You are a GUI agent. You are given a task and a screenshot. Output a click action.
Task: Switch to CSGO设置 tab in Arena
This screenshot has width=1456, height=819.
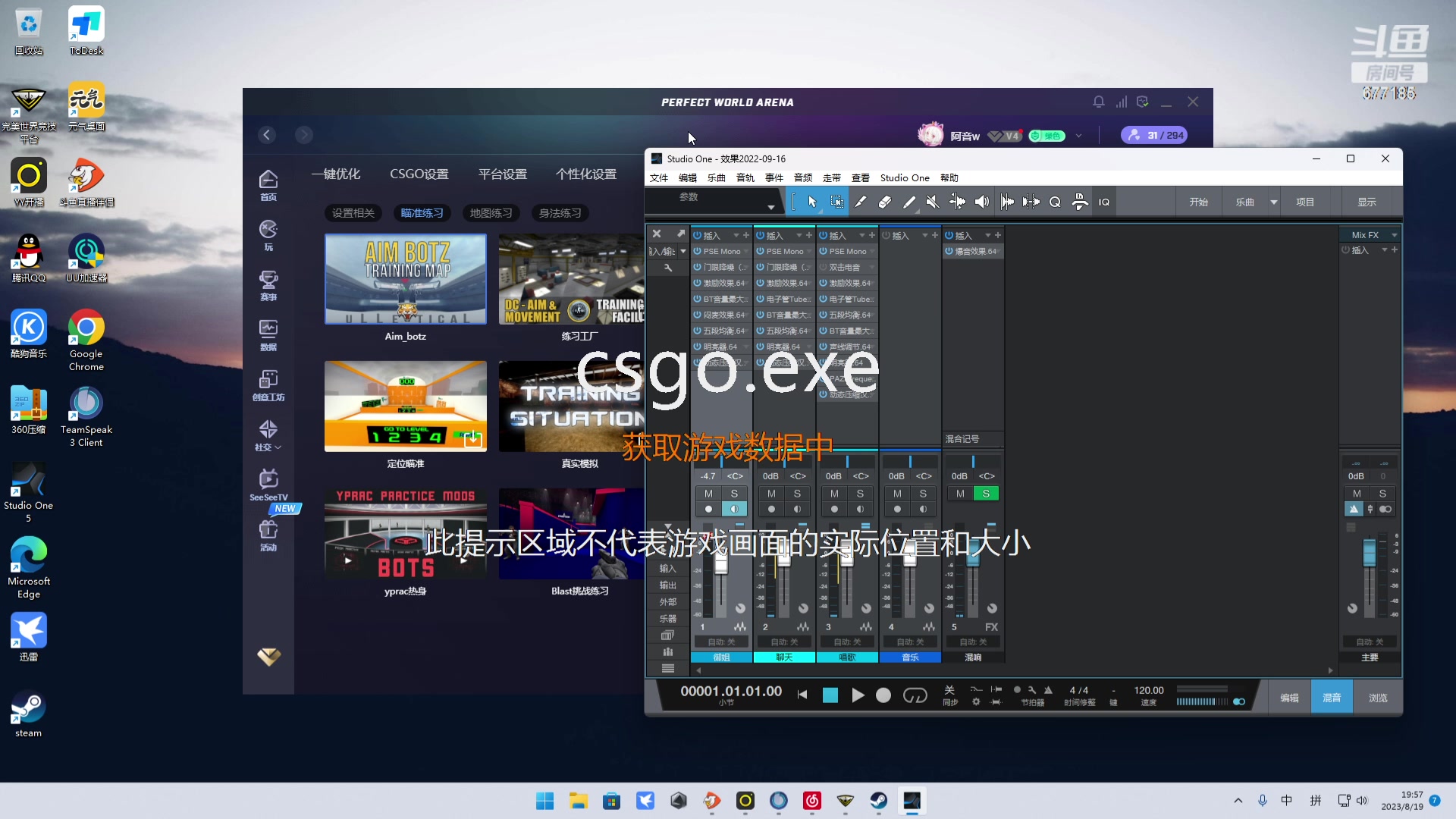(x=419, y=174)
